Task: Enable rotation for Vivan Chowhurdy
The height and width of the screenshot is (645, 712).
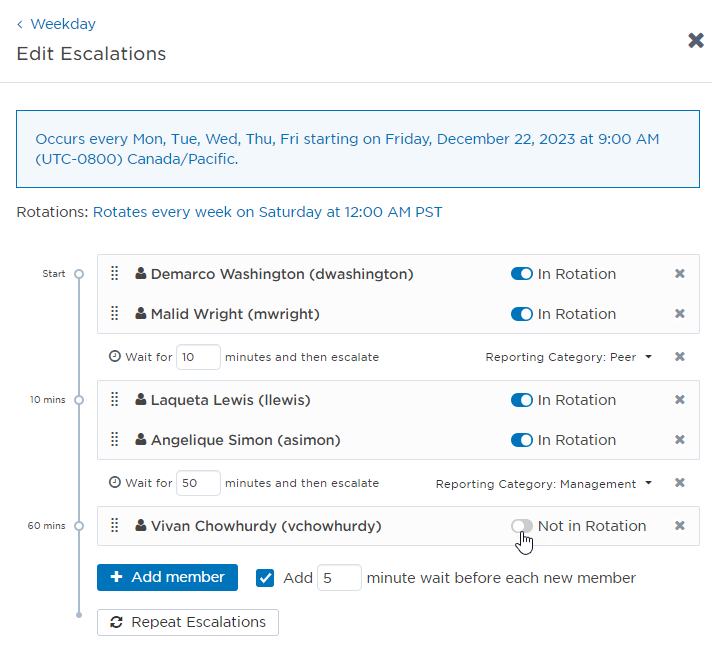Action: click(x=521, y=526)
